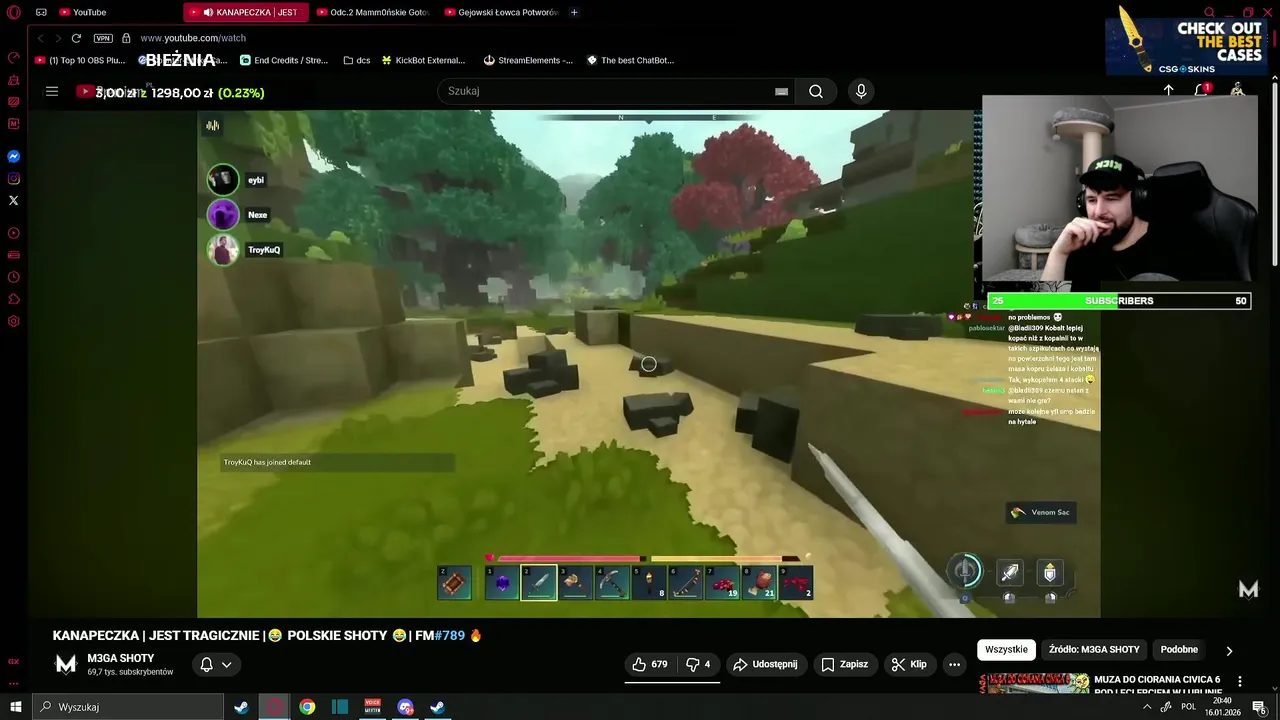Open KickBot External bookmark
Viewport: 1280px width, 720px height.
(423, 60)
